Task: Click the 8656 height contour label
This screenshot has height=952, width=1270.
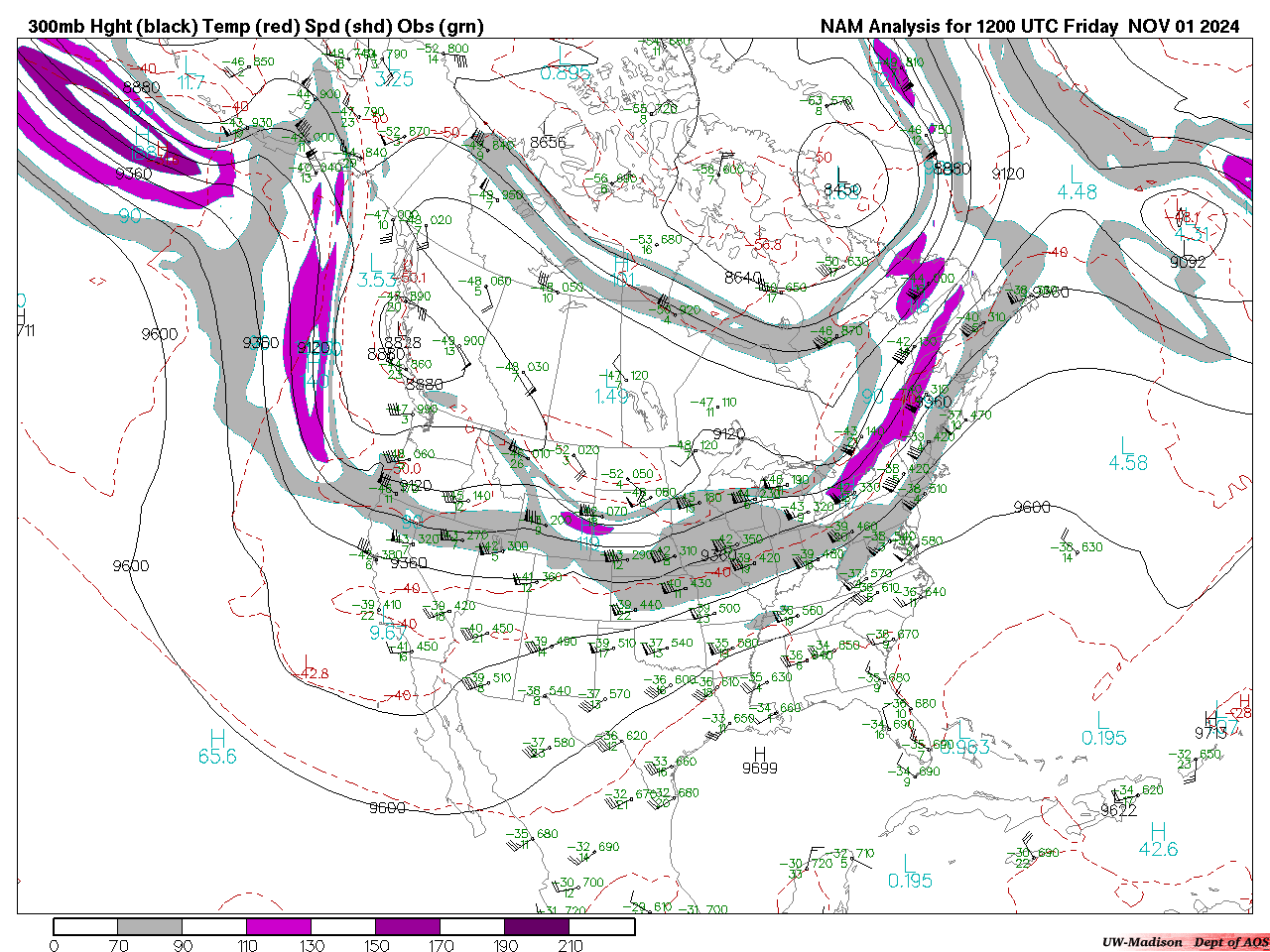Action: click(548, 142)
